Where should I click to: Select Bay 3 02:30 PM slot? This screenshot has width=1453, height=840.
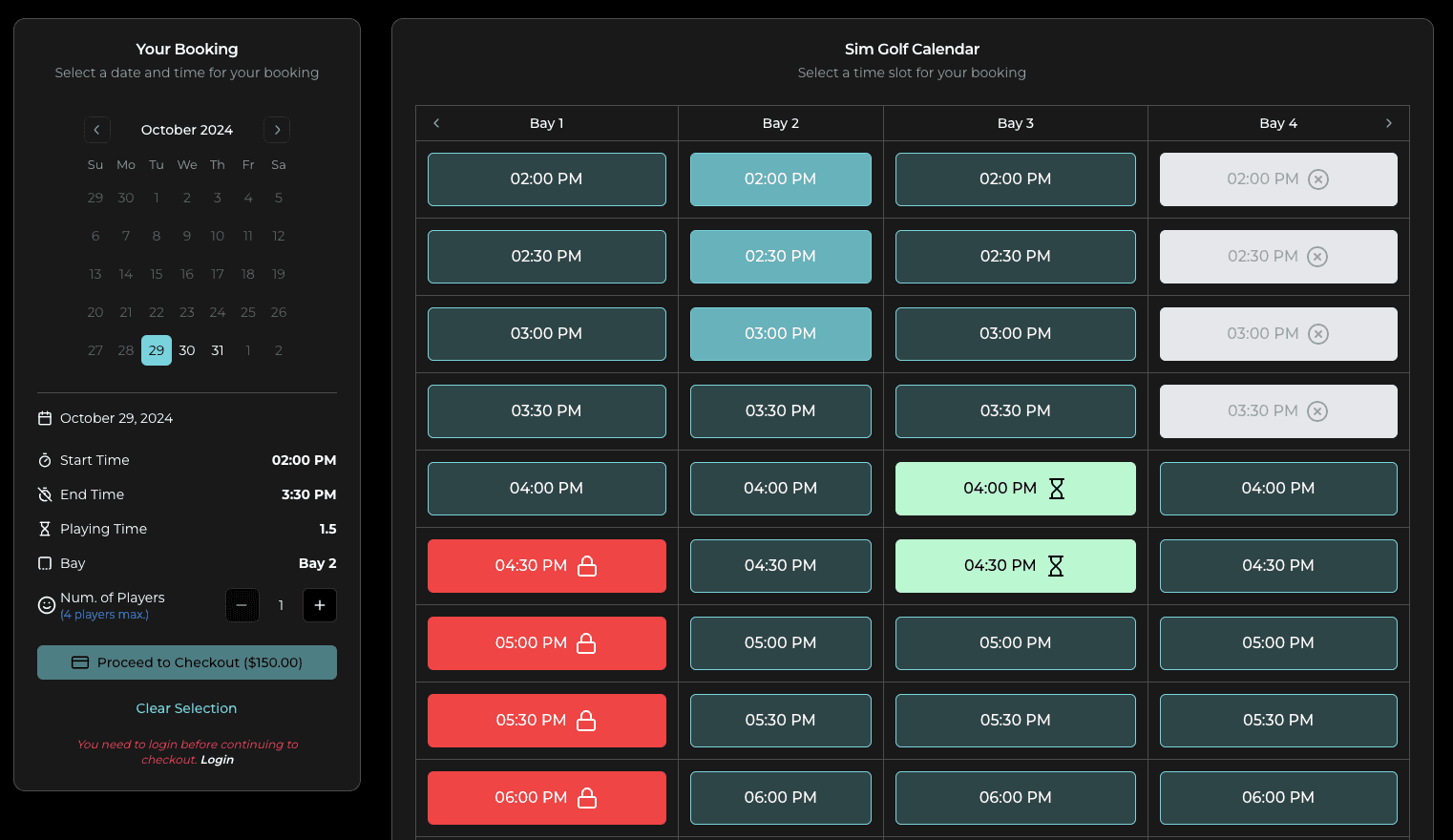click(x=1016, y=257)
